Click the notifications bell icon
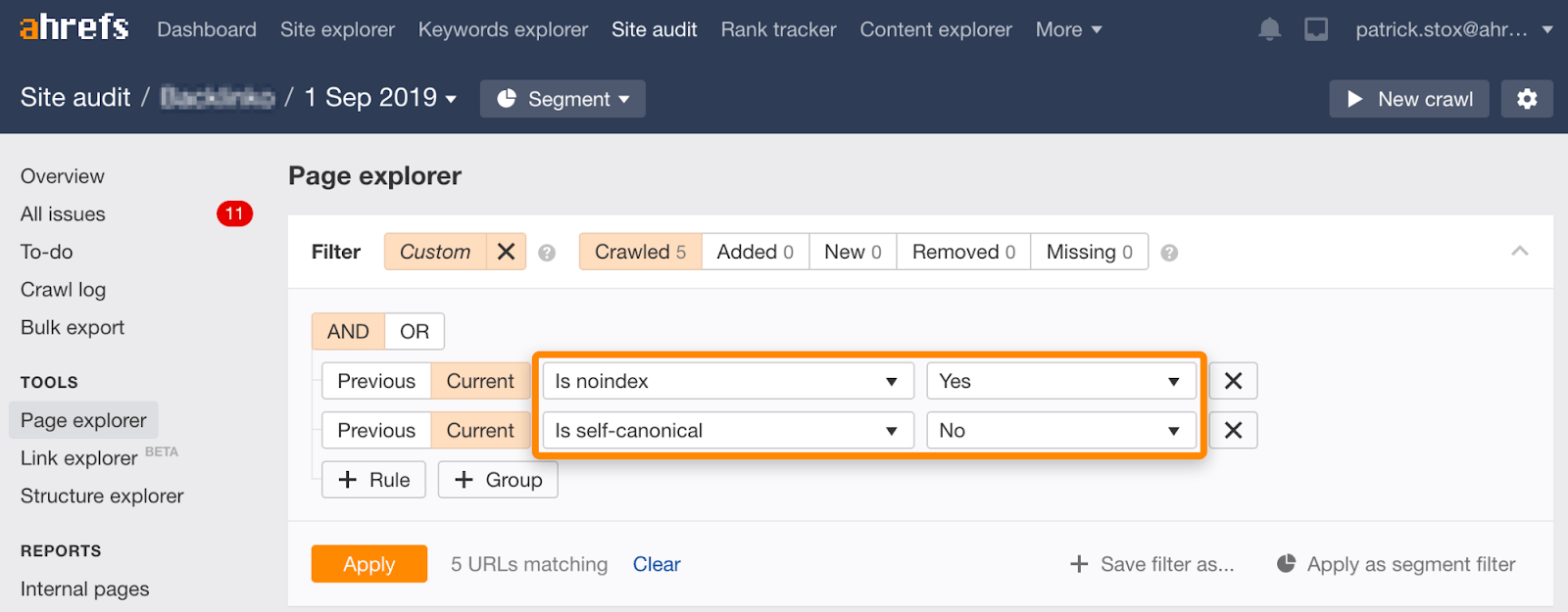Viewport: 1568px width, 612px height. pyautogui.click(x=1269, y=29)
